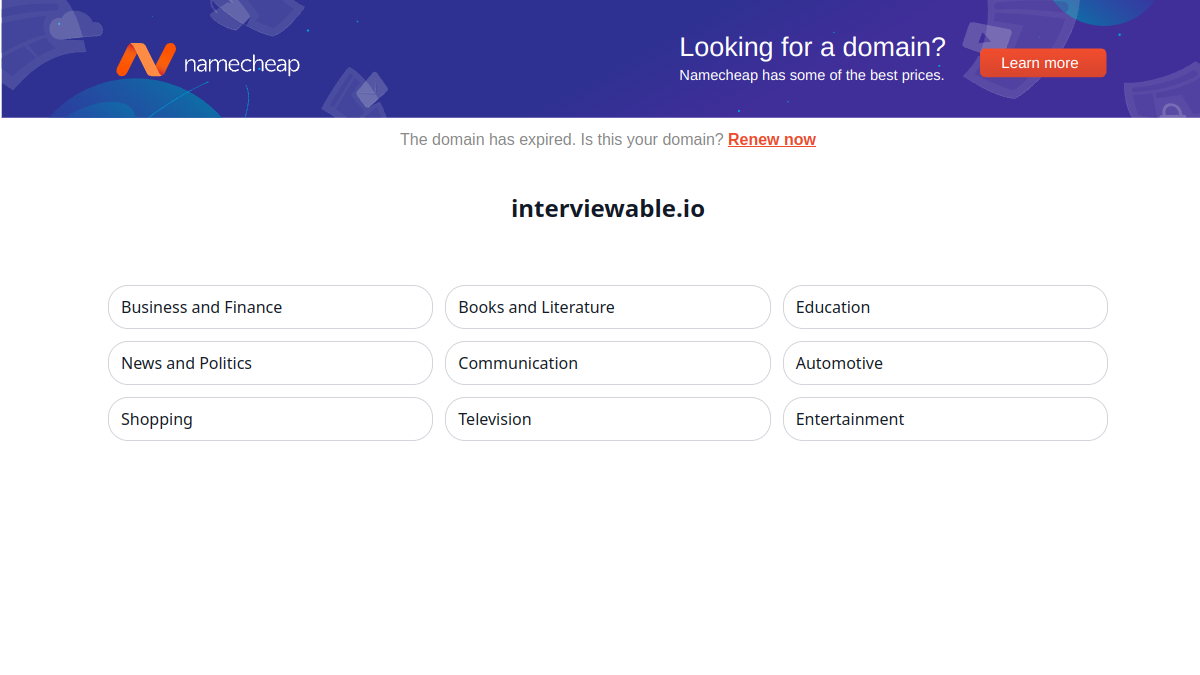
Task: Click 'Namecheap has some of the best prices' text
Action: tap(811, 75)
